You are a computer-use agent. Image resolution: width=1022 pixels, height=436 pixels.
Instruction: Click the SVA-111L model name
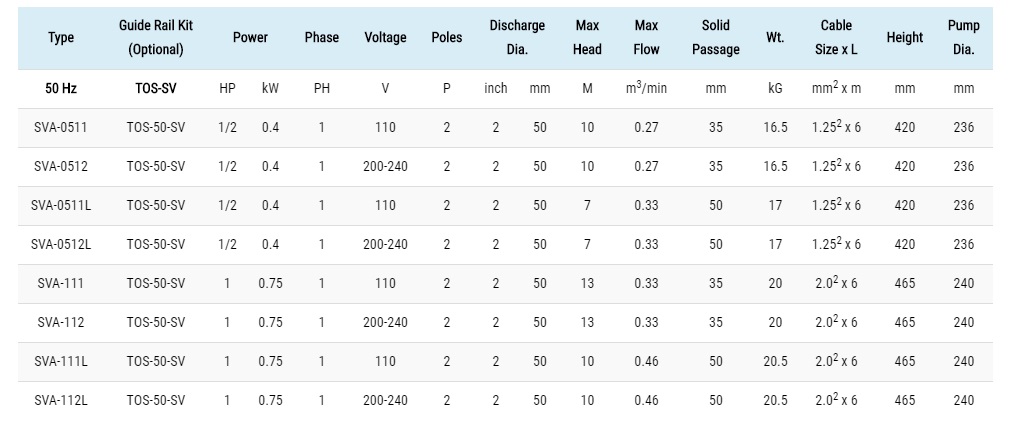click(x=61, y=361)
